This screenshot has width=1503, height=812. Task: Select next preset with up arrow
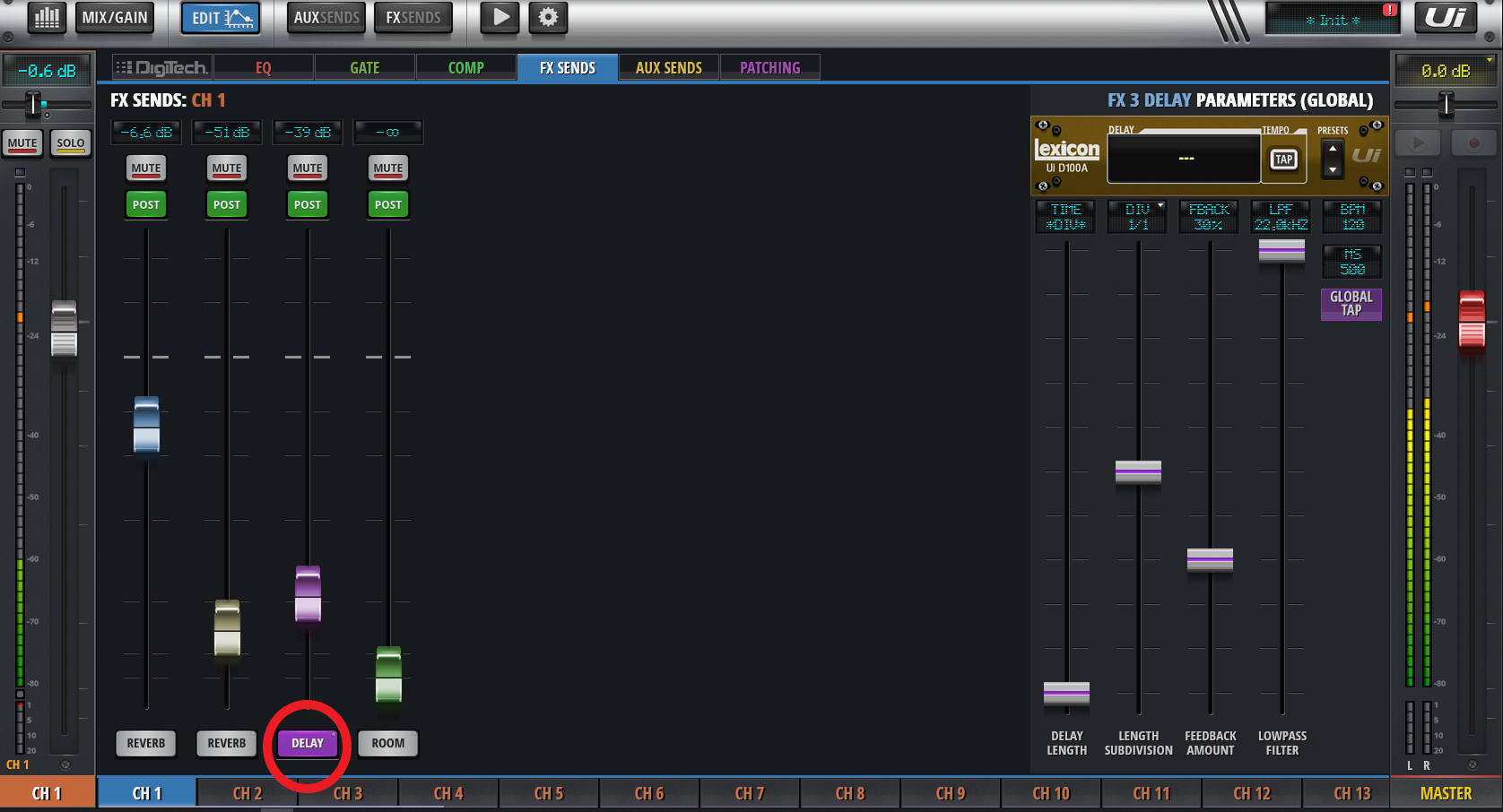(1333, 149)
